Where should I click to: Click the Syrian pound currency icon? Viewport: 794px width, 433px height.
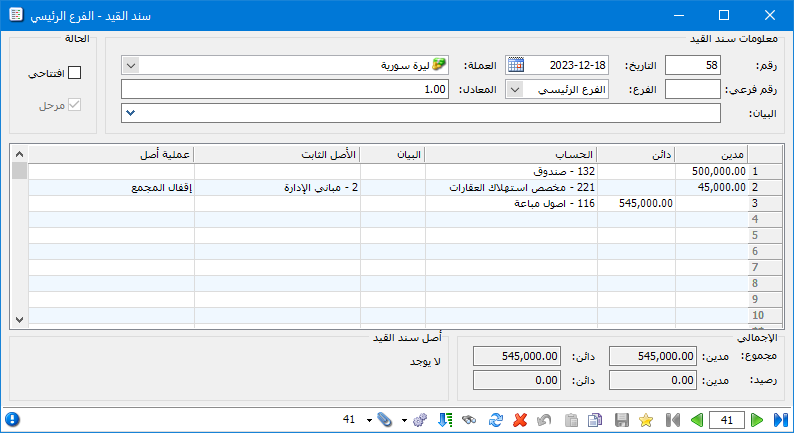click(x=439, y=64)
